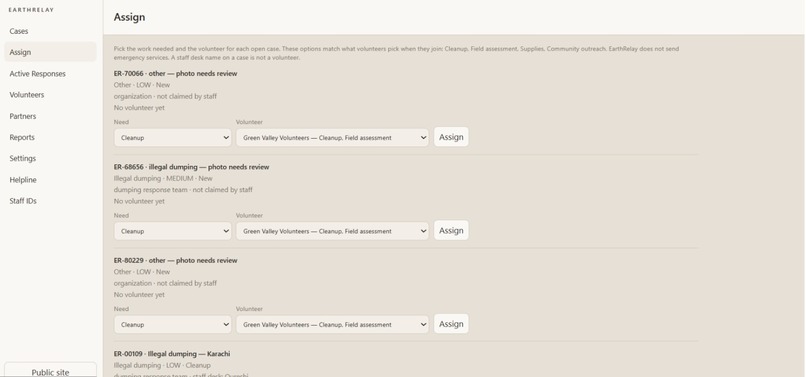Click the Public site button
Viewport: 806px width, 377px height.
point(50,370)
